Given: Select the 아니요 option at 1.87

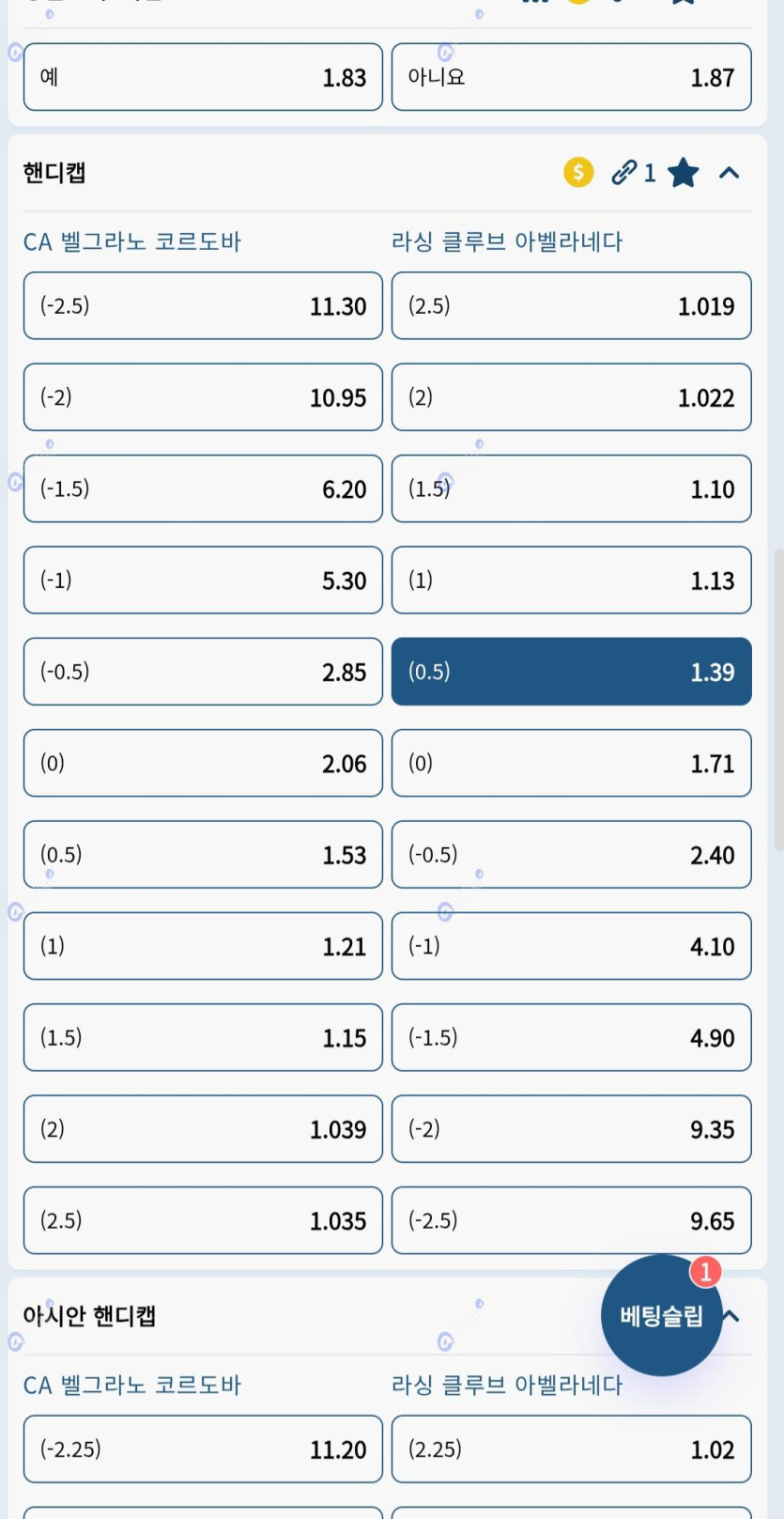Looking at the screenshot, I should coord(571,77).
